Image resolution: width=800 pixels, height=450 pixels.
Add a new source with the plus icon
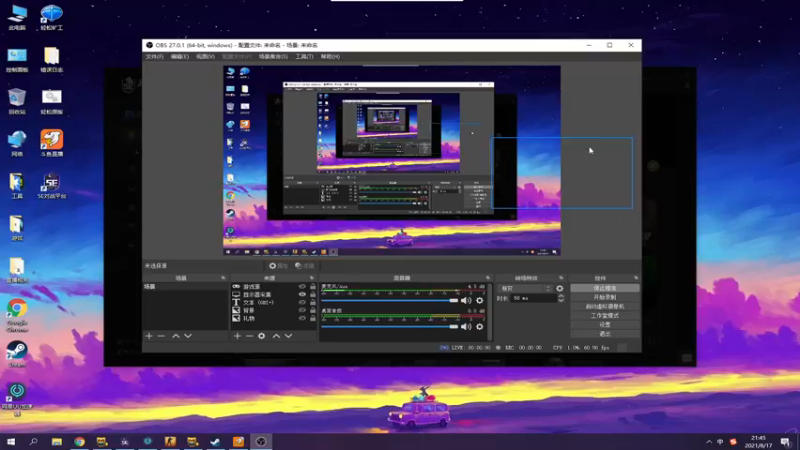pyautogui.click(x=237, y=336)
